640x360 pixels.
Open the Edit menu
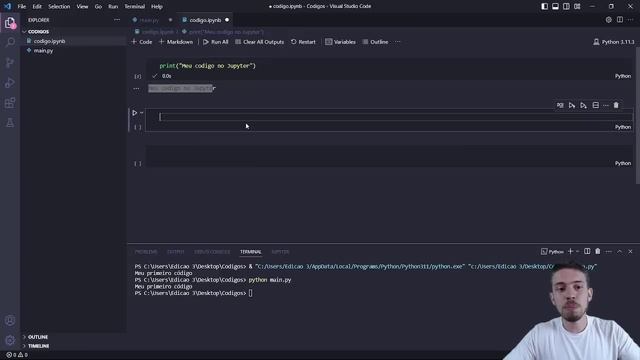[37, 7]
